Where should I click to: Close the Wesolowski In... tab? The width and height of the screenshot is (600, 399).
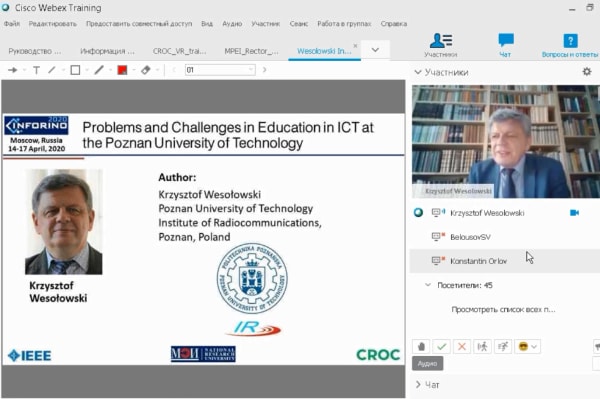click(355, 46)
